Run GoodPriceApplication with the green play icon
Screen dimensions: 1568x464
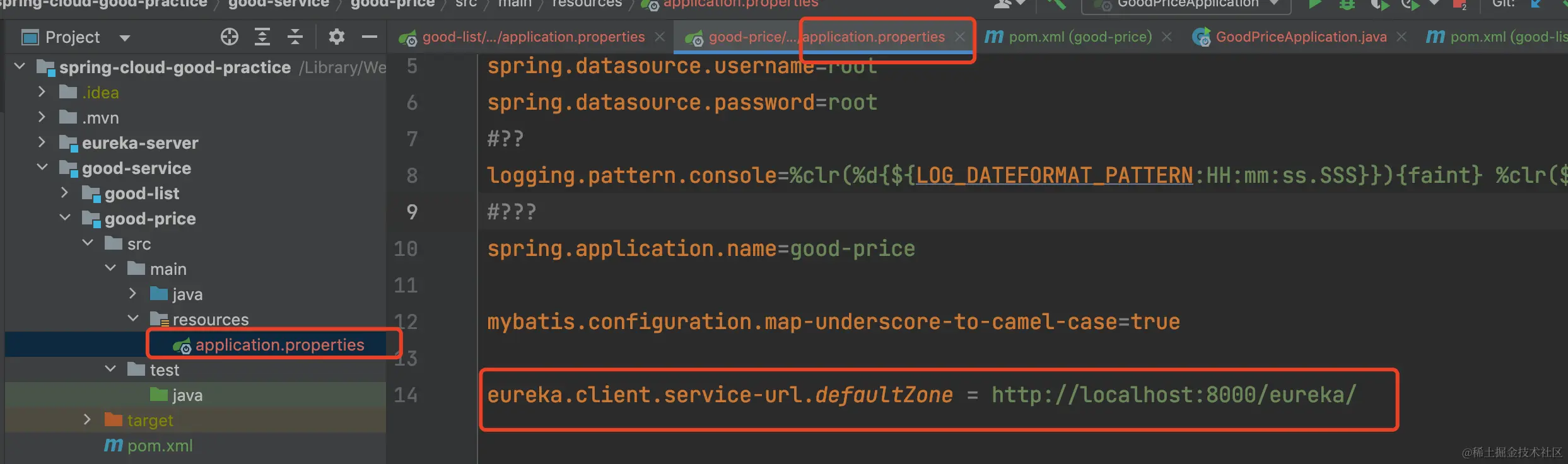point(1315,4)
